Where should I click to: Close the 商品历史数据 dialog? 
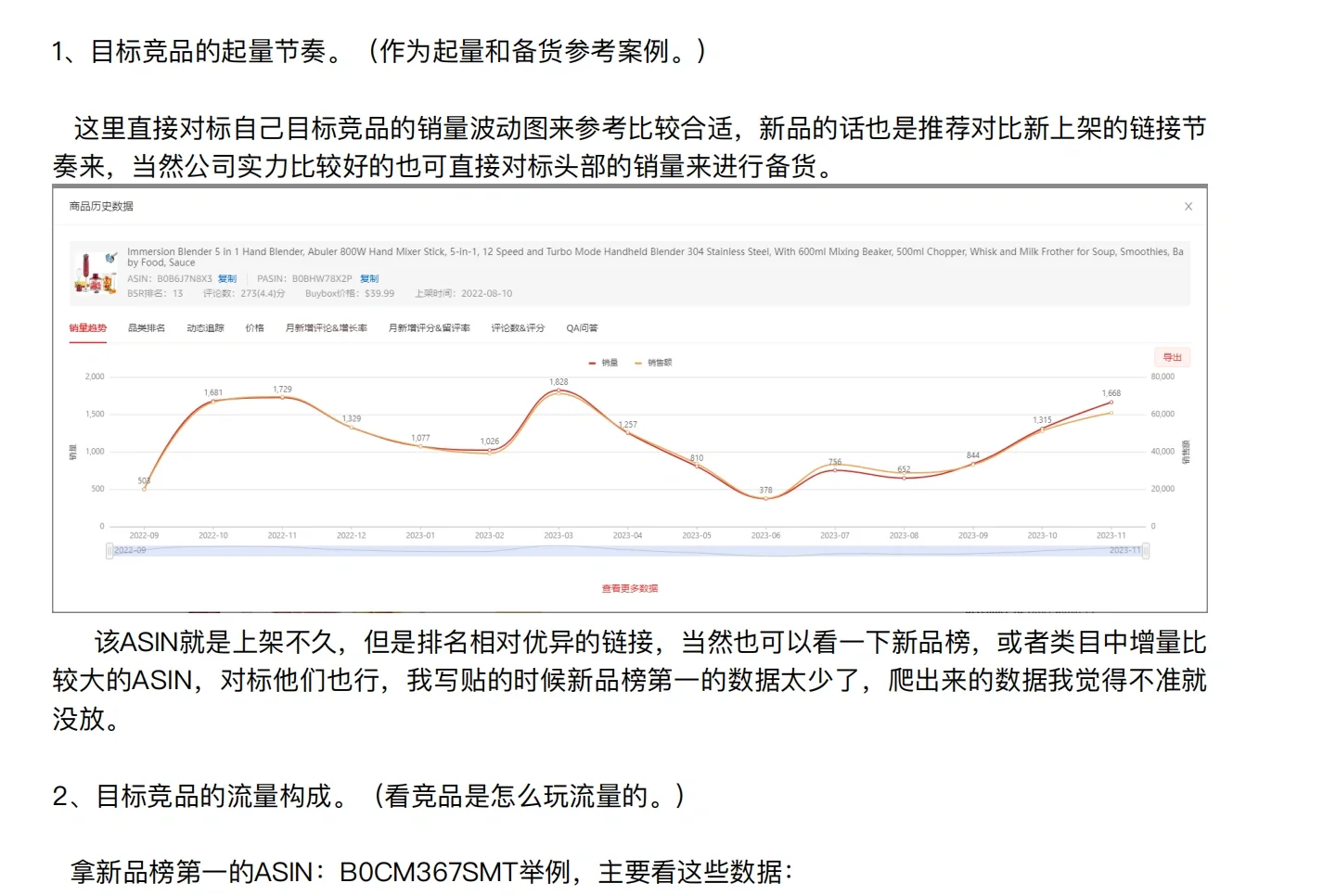pos(1188,206)
